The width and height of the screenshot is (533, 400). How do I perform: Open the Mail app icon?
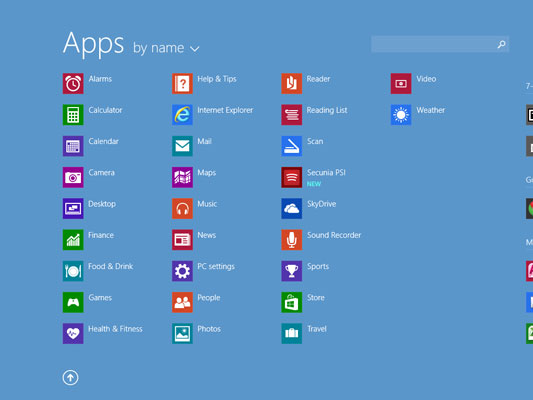pos(183,146)
